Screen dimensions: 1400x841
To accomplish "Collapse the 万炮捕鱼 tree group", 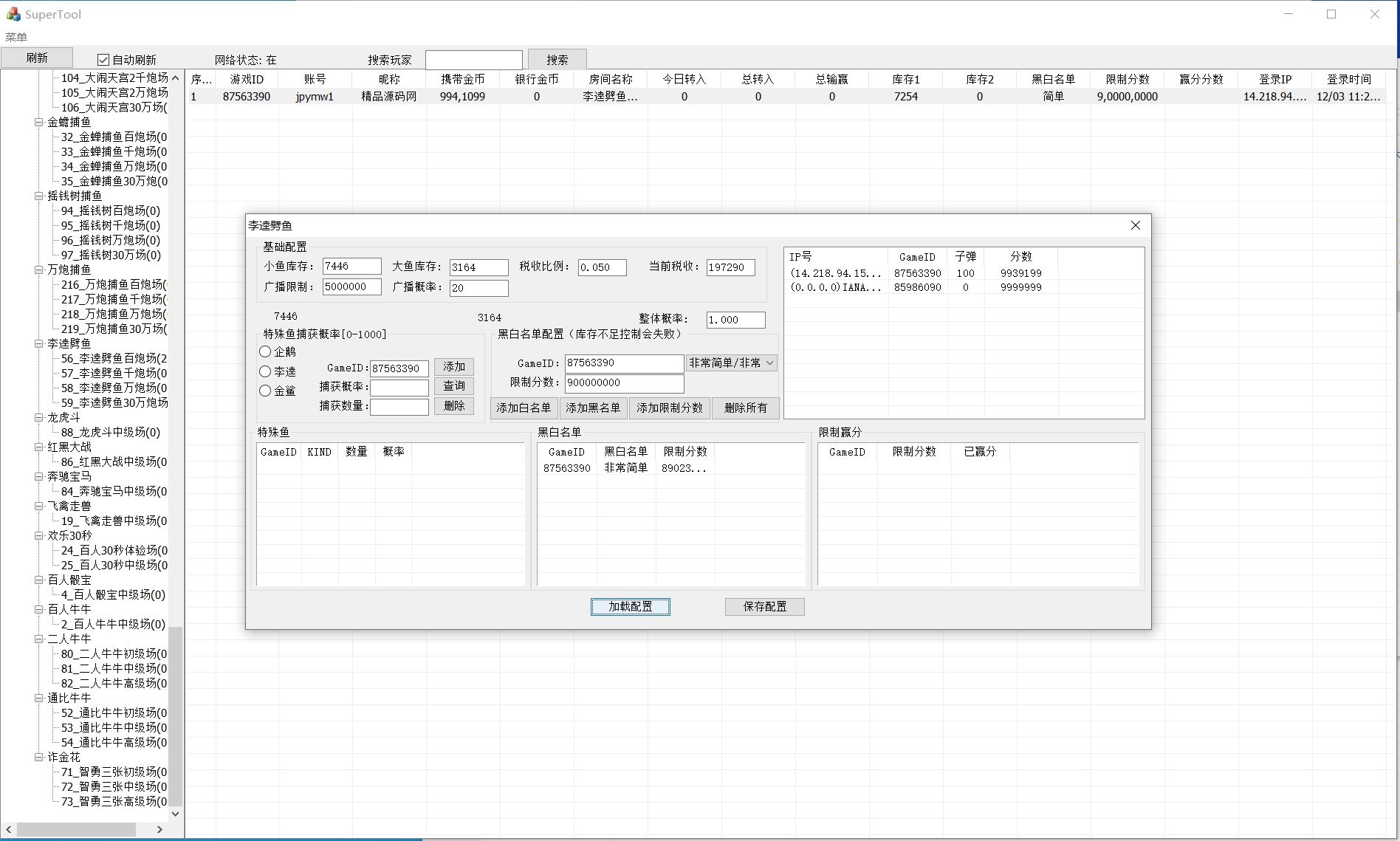I will 39,270.
